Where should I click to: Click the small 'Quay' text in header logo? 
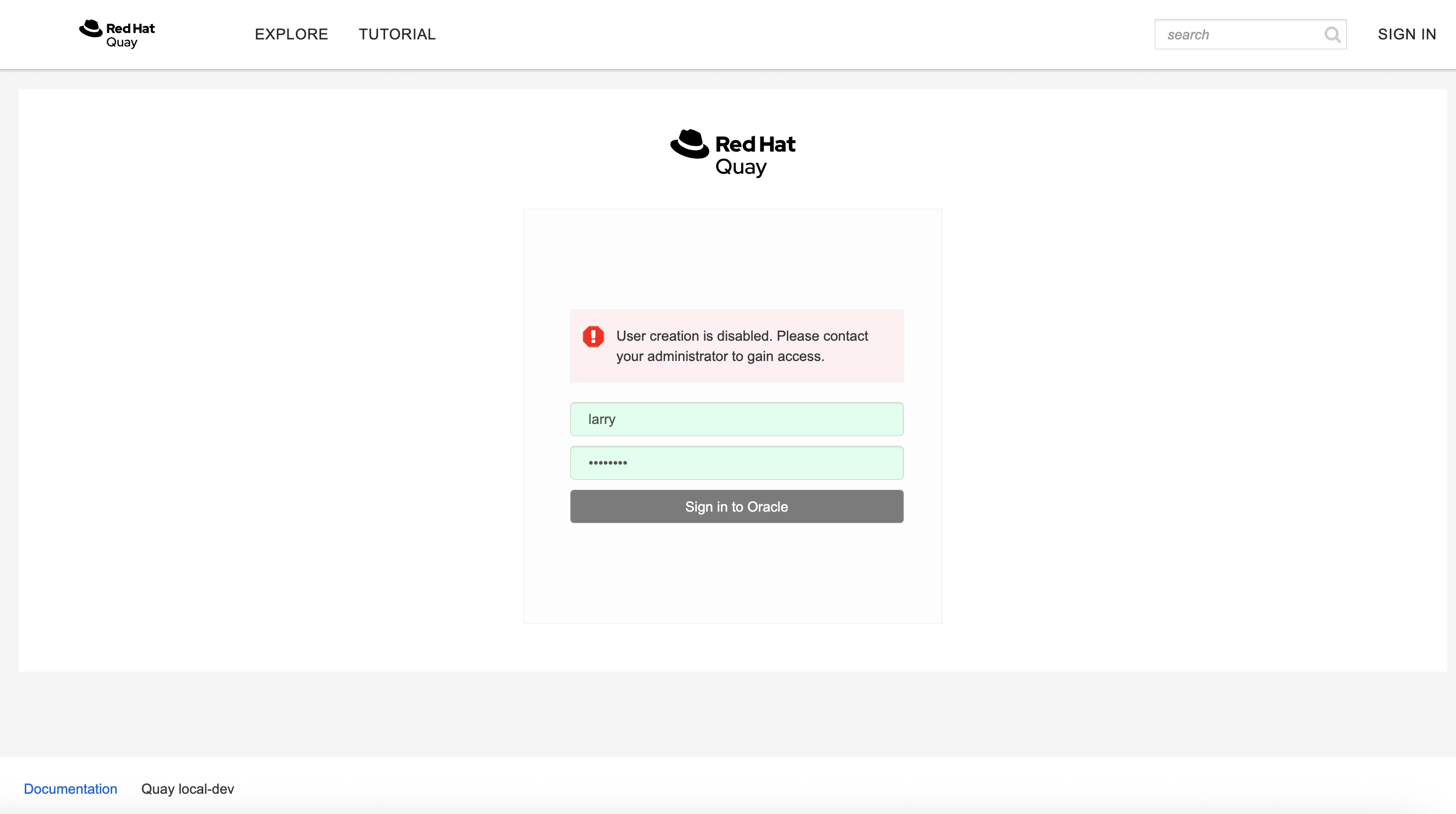click(x=122, y=42)
